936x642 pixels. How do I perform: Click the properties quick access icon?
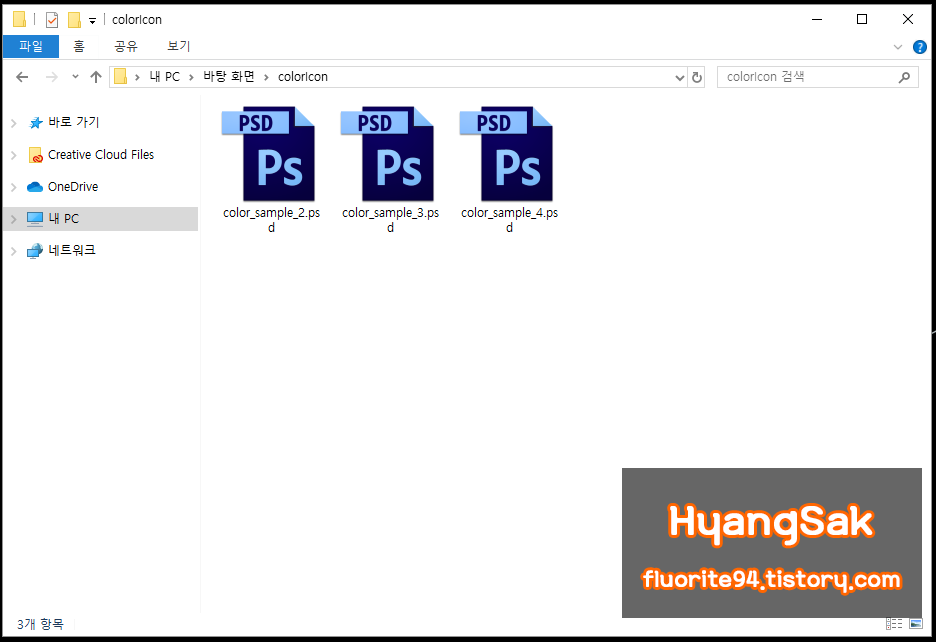point(52,20)
